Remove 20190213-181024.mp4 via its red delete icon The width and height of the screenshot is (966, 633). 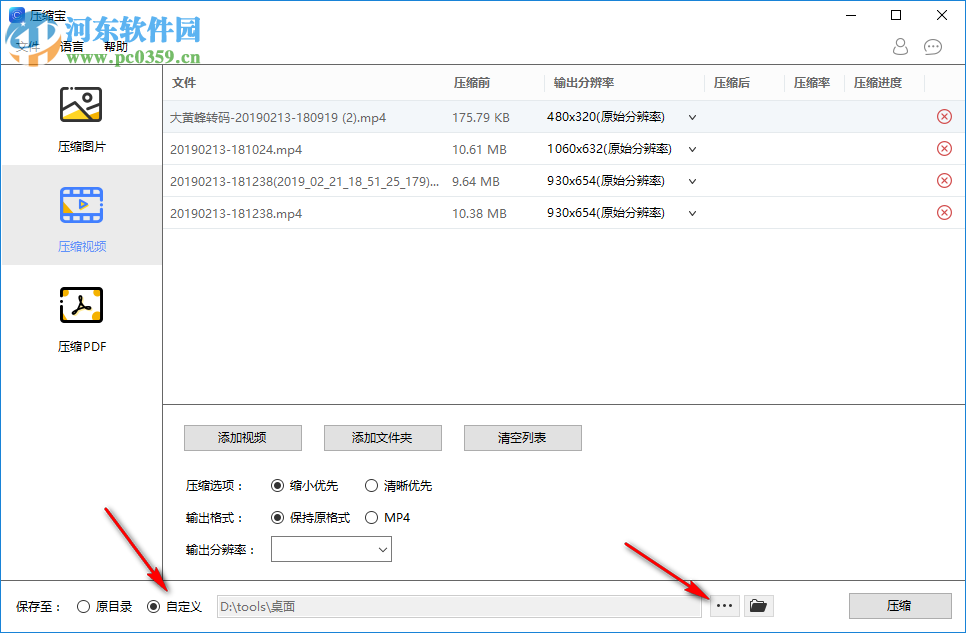click(x=943, y=148)
